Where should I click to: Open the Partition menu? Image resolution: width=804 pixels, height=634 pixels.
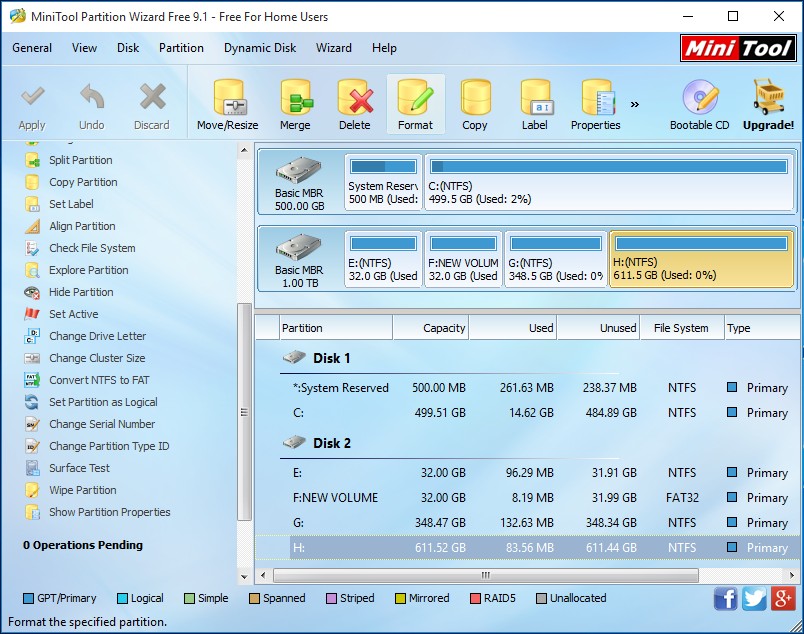(x=181, y=47)
